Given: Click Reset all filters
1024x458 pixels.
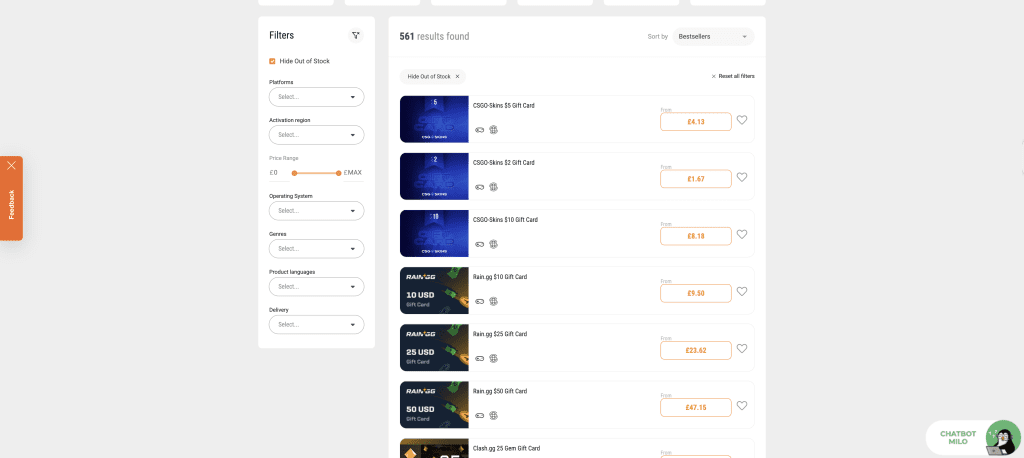Looking at the screenshot, I should 733,76.
